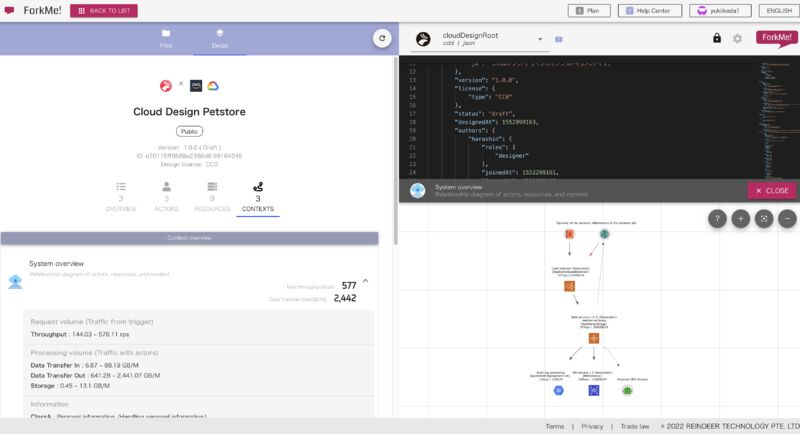Select the Web servers node
The width and height of the screenshot is (800, 434).
pos(593,338)
